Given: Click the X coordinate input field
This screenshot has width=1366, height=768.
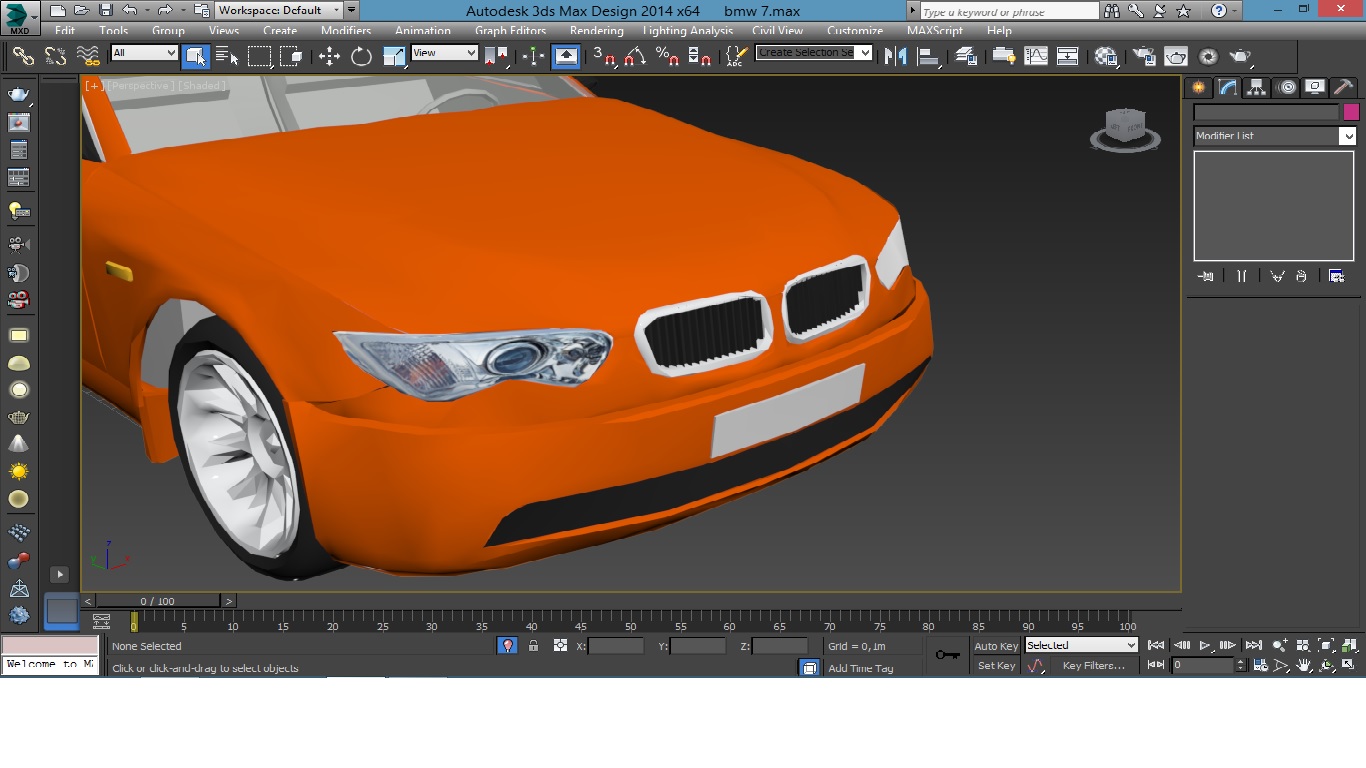Looking at the screenshot, I should coord(616,647).
